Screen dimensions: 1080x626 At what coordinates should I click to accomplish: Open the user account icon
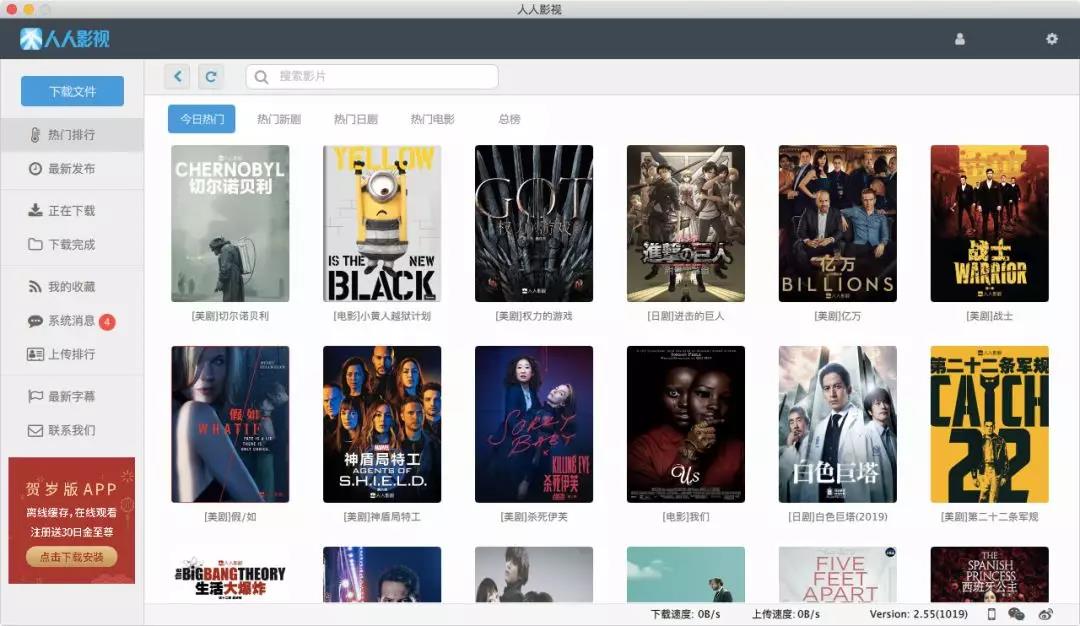(959, 39)
